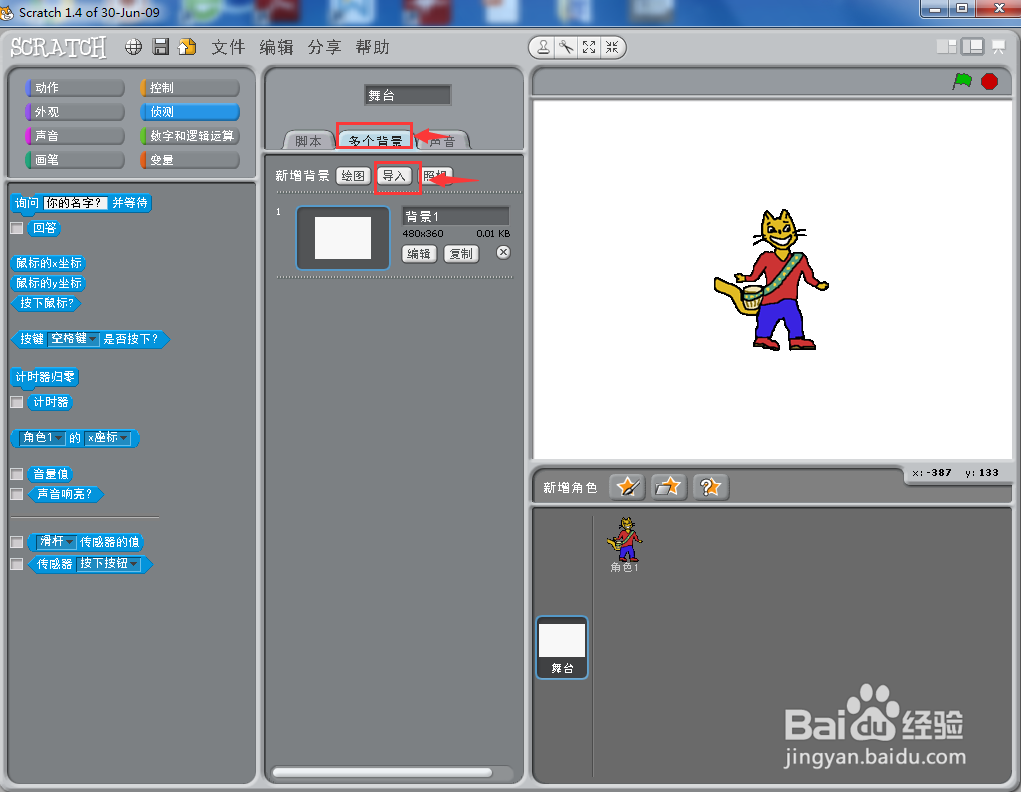Delete 背景1 with the X icon
Image resolution: width=1021 pixels, height=792 pixels.
click(503, 253)
